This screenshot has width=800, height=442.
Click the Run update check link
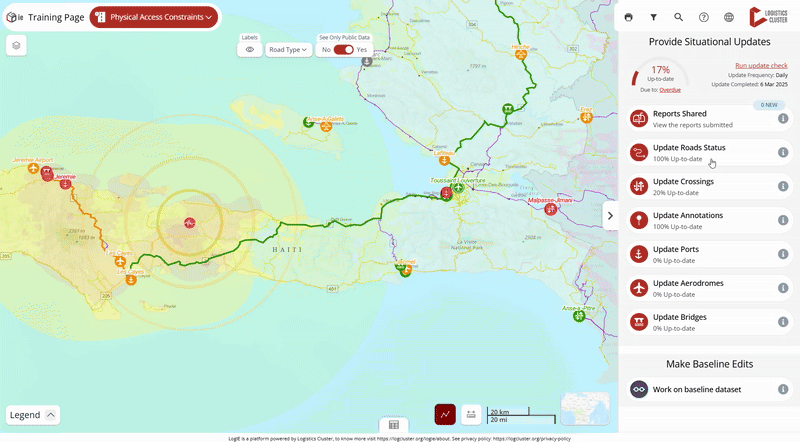[x=761, y=65]
